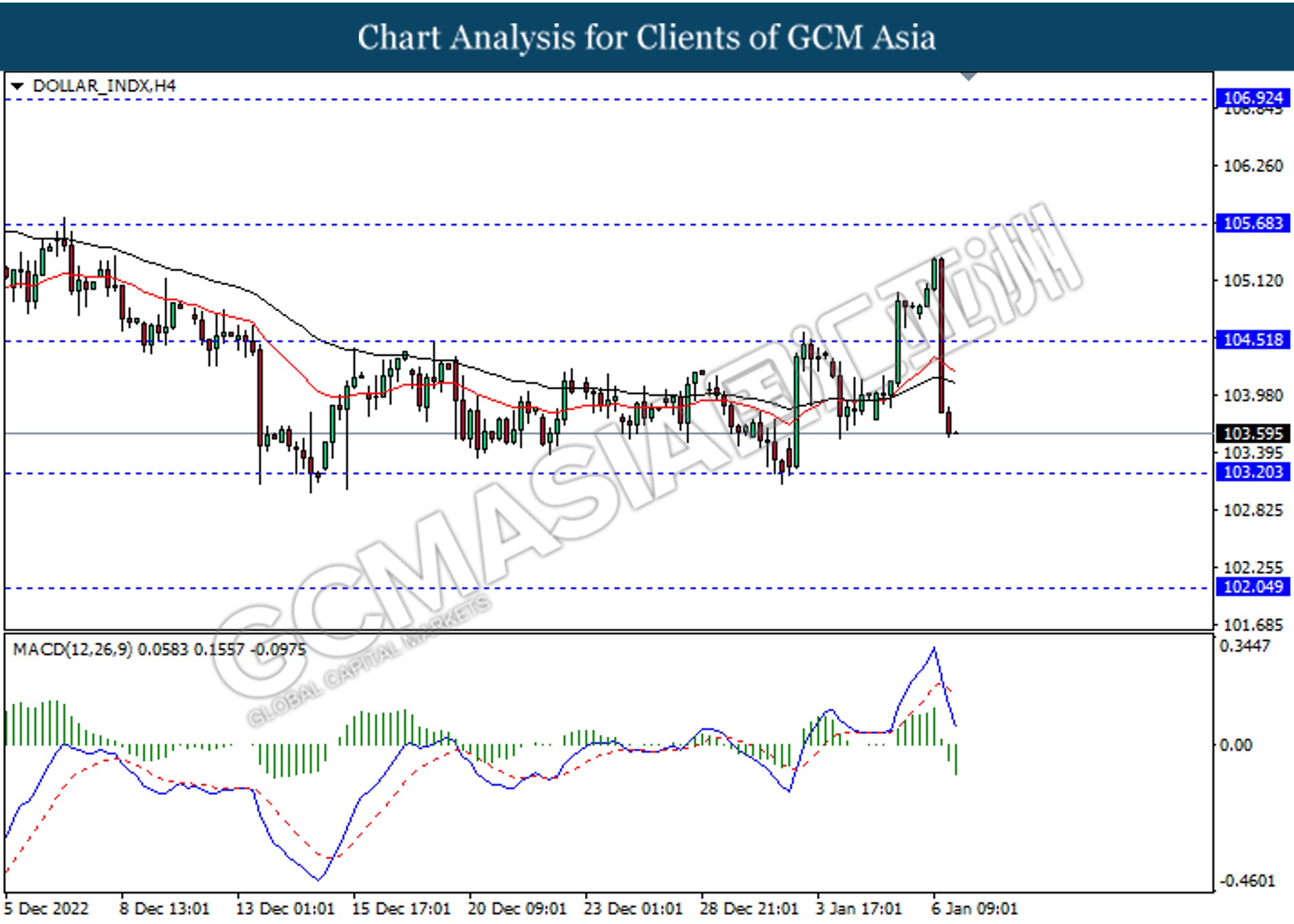This screenshot has height=924, width=1294.
Task: Click the 6 Jan 09:01 date label
Action: [x=974, y=908]
